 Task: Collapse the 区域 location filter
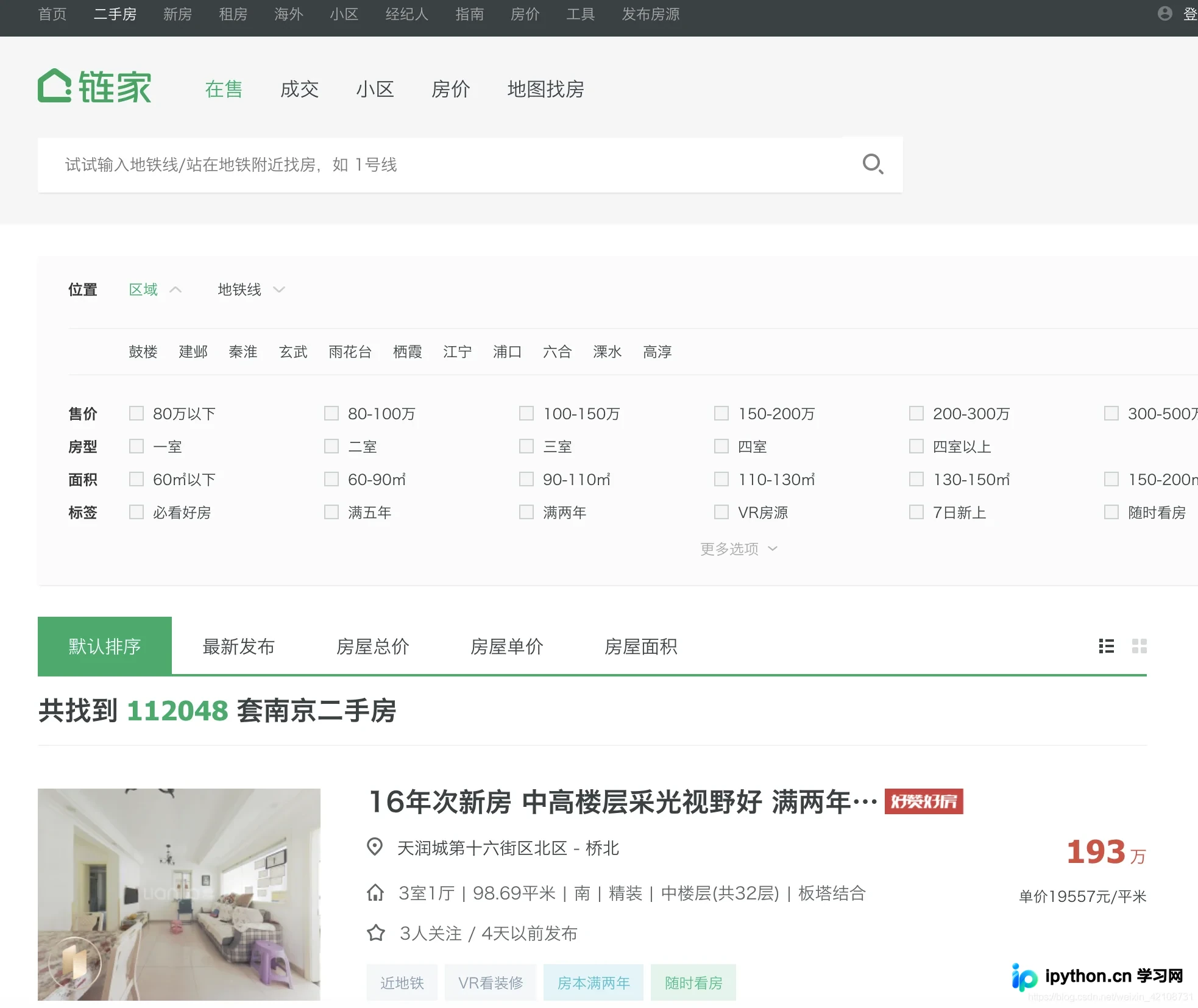pyautogui.click(x=155, y=289)
